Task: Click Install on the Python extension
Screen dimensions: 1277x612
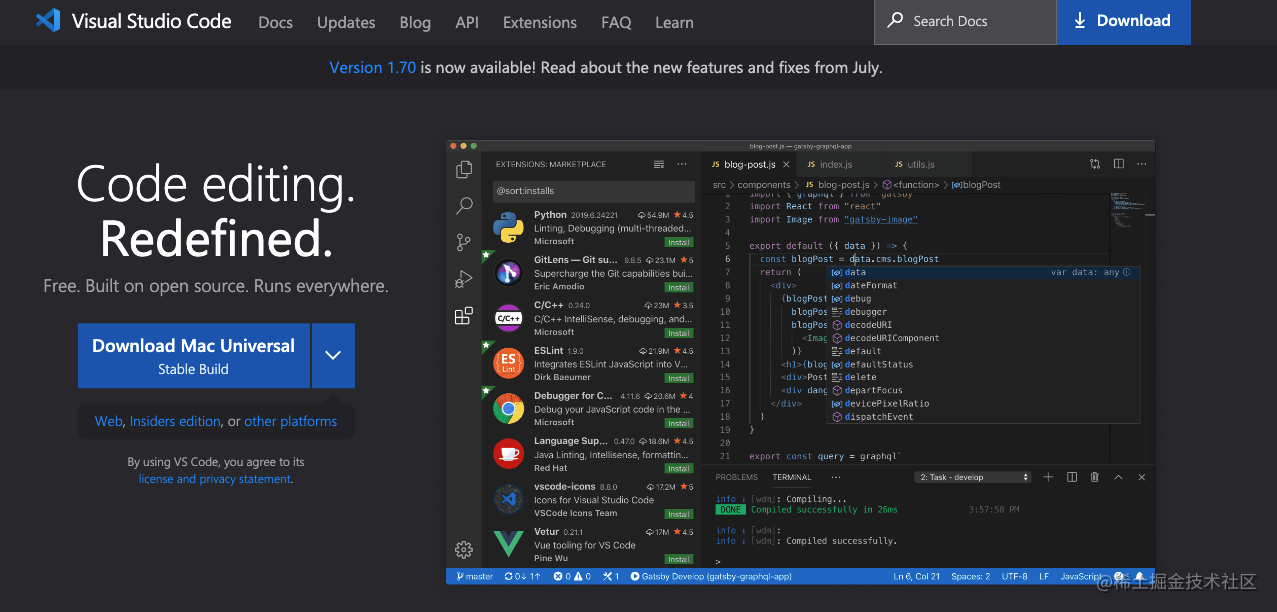Action: point(680,242)
